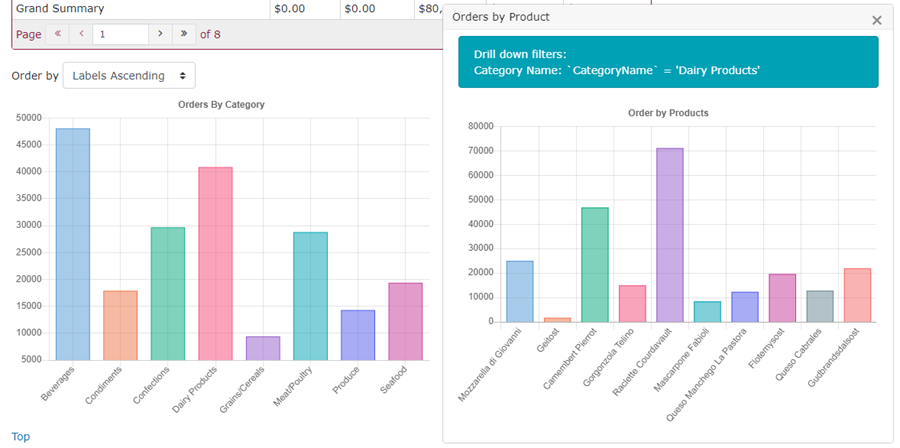
Task: Select the Grains/Cereals bar
Action: pyautogui.click(x=263, y=347)
